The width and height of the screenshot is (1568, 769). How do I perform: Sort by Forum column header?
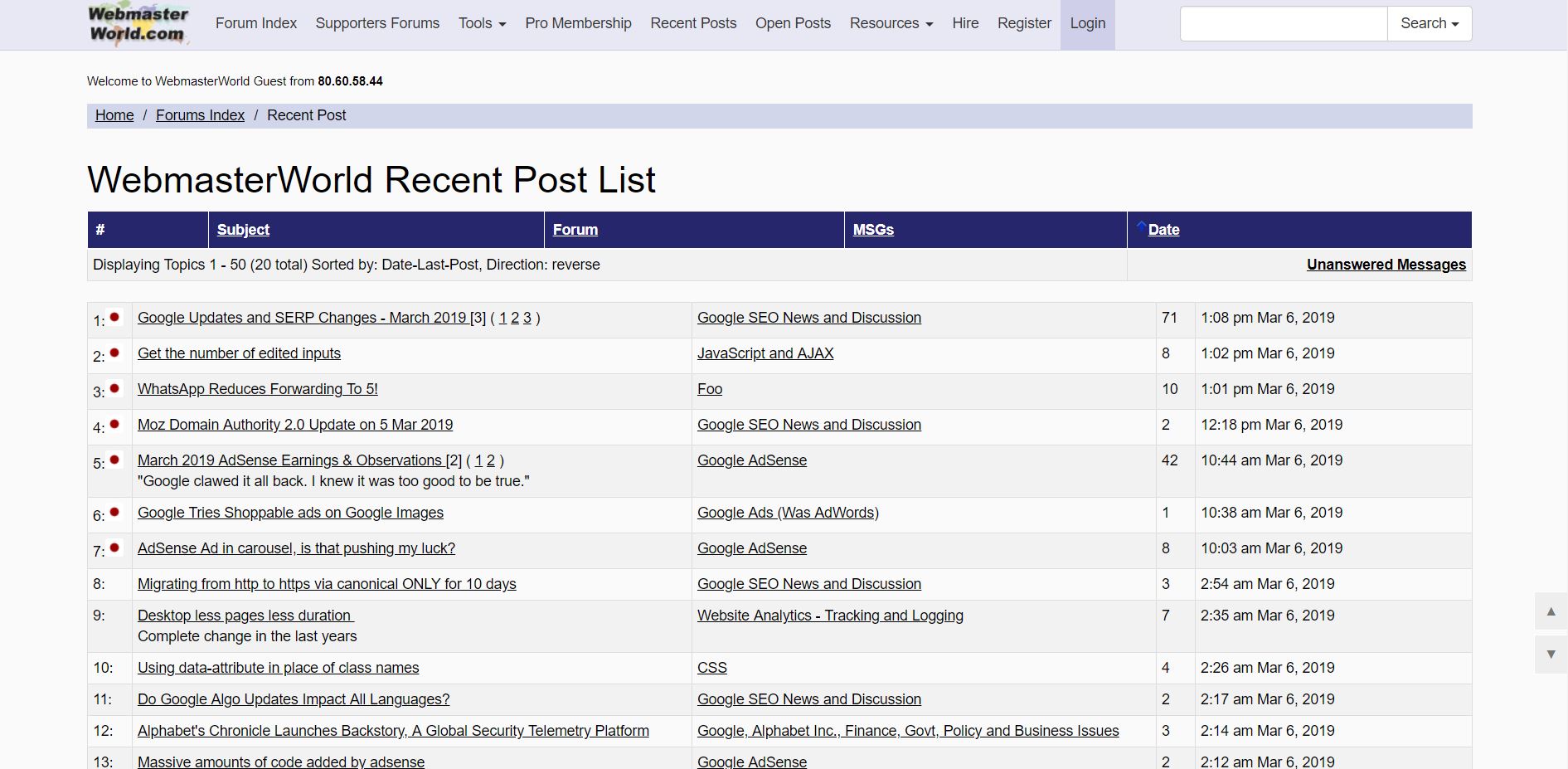point(575,230)
